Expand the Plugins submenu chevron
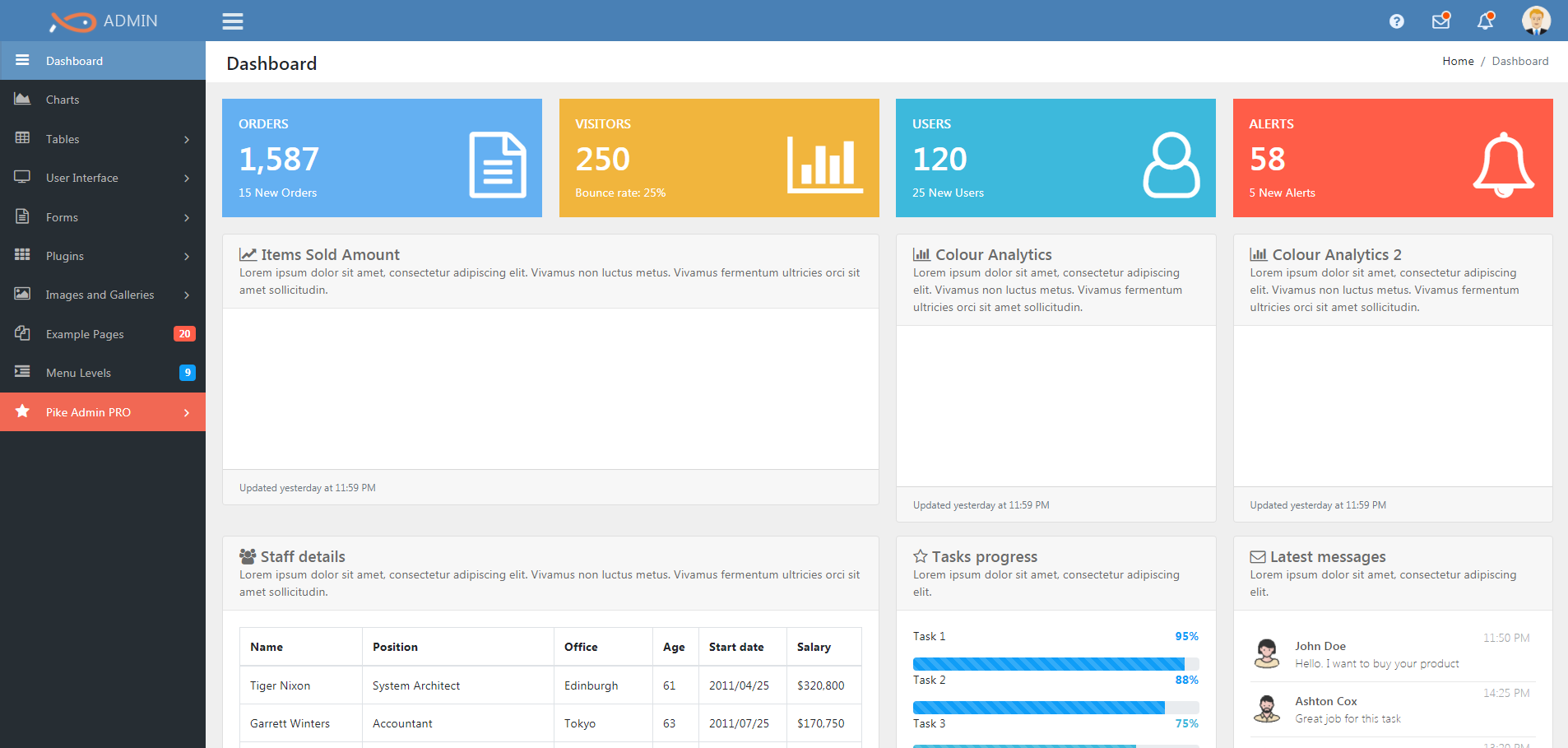This screenshot has width=1568, height=748. (x=187, y=256)
